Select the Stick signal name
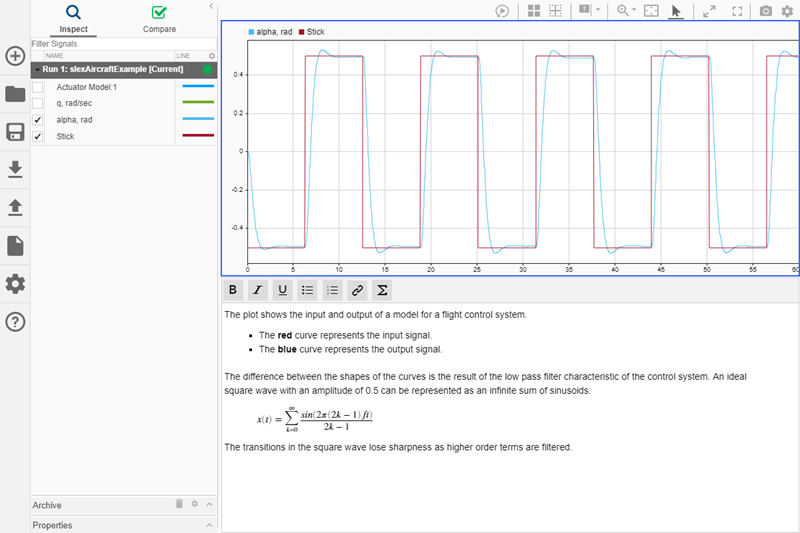The width and height of the screenshot is (800, 533). [x=65, y=136]
